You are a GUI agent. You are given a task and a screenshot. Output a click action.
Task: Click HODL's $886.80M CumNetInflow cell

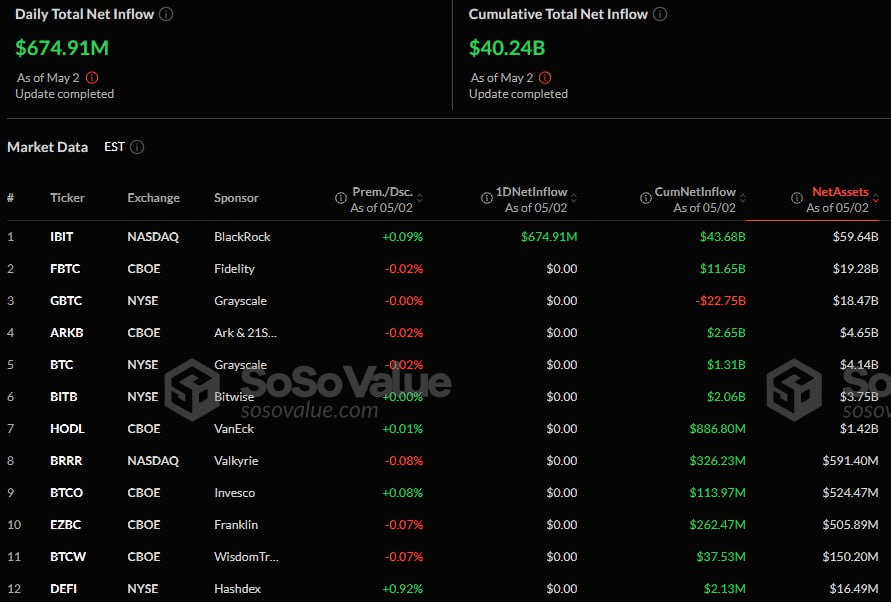coord(717,429)
